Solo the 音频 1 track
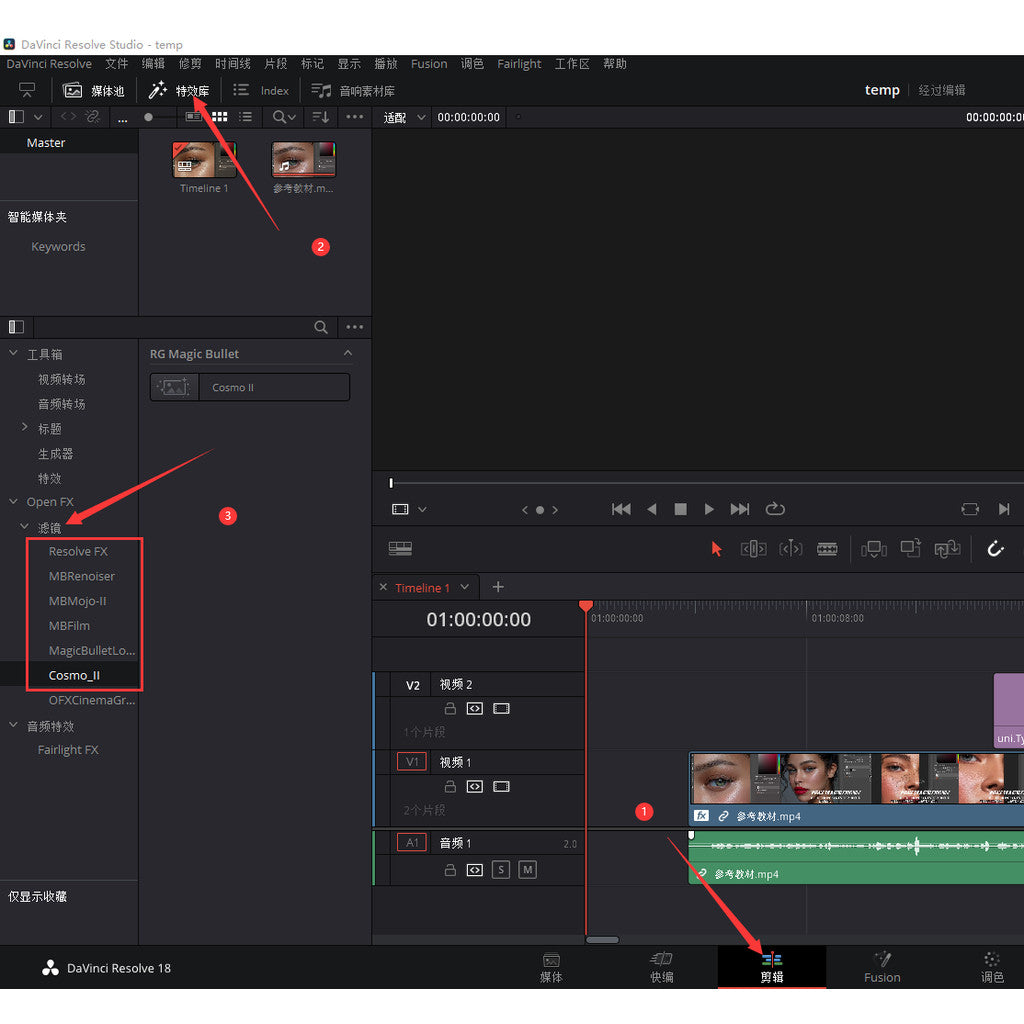This screenshot has width=1024, height=1024. 501,870
